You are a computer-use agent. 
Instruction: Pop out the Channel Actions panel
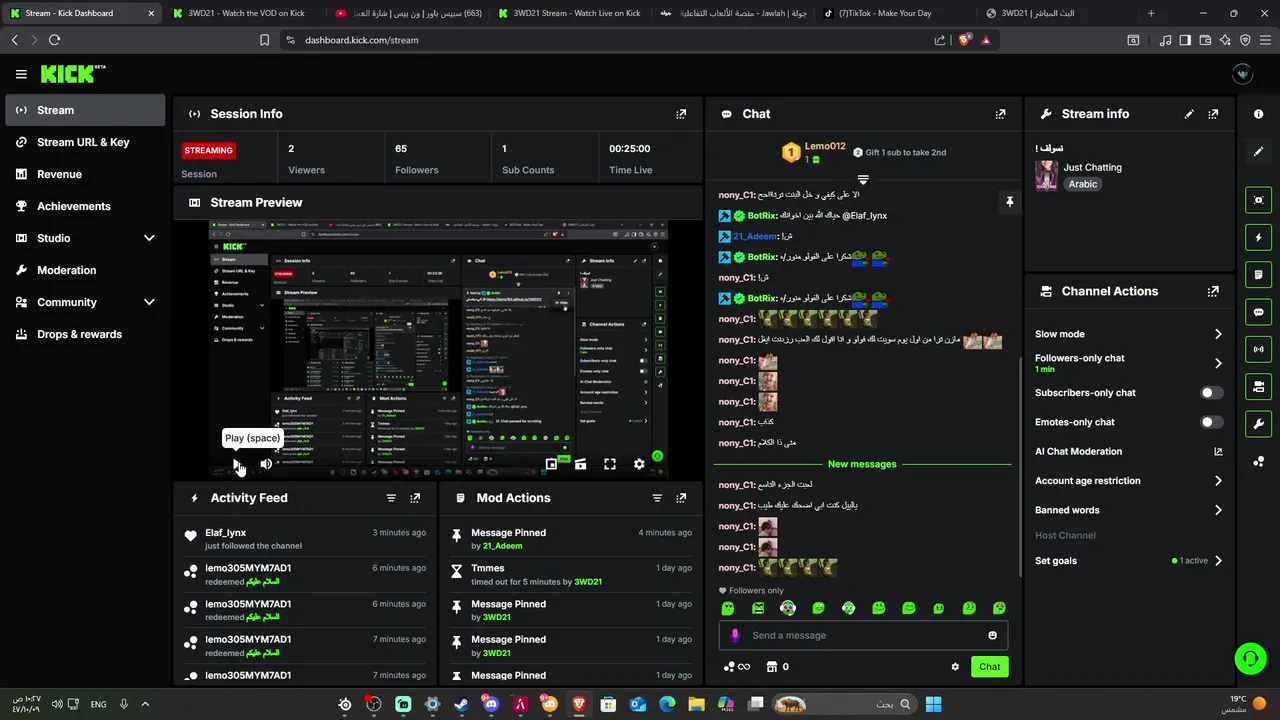coord(1213,292)
